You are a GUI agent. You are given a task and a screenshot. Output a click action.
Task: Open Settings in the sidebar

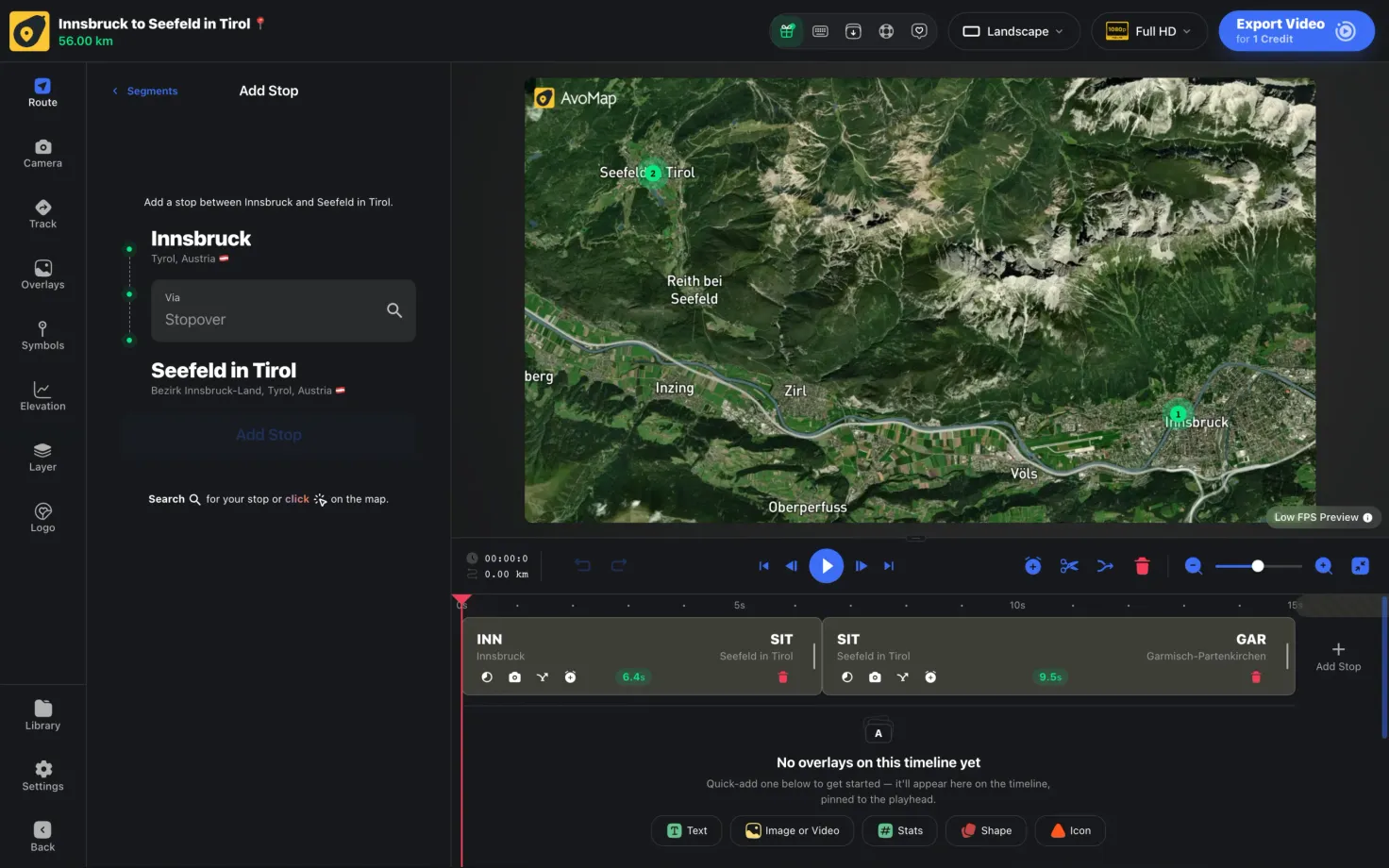42,776
